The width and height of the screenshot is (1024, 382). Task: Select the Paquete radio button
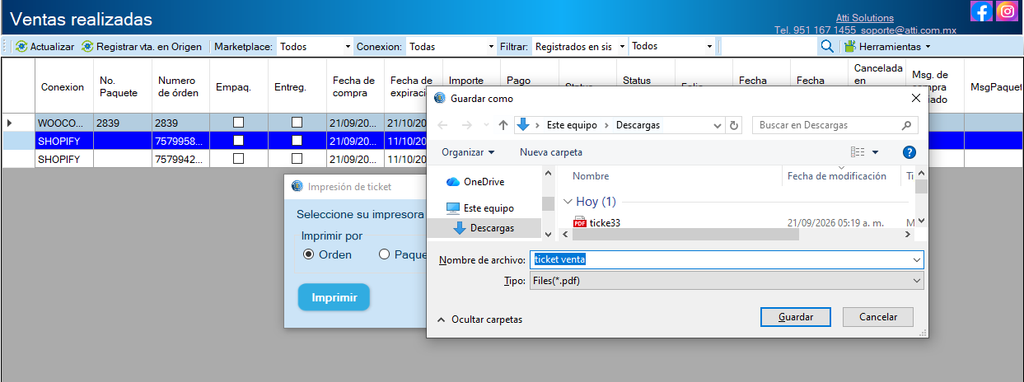point(384,255)
